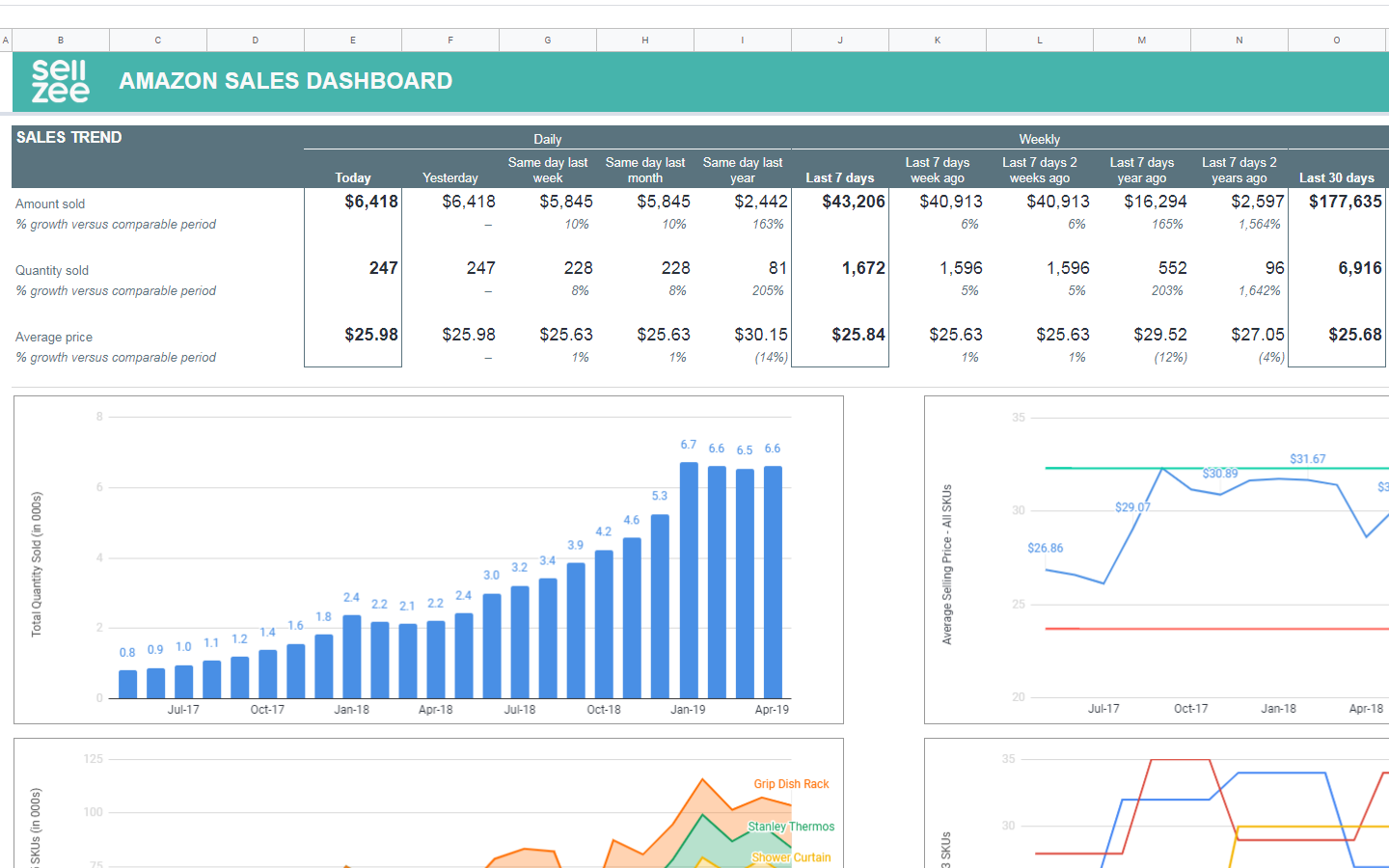Click the Same day last week header
Viewport: 1389px width, 868px height.
tap(548, 170)
